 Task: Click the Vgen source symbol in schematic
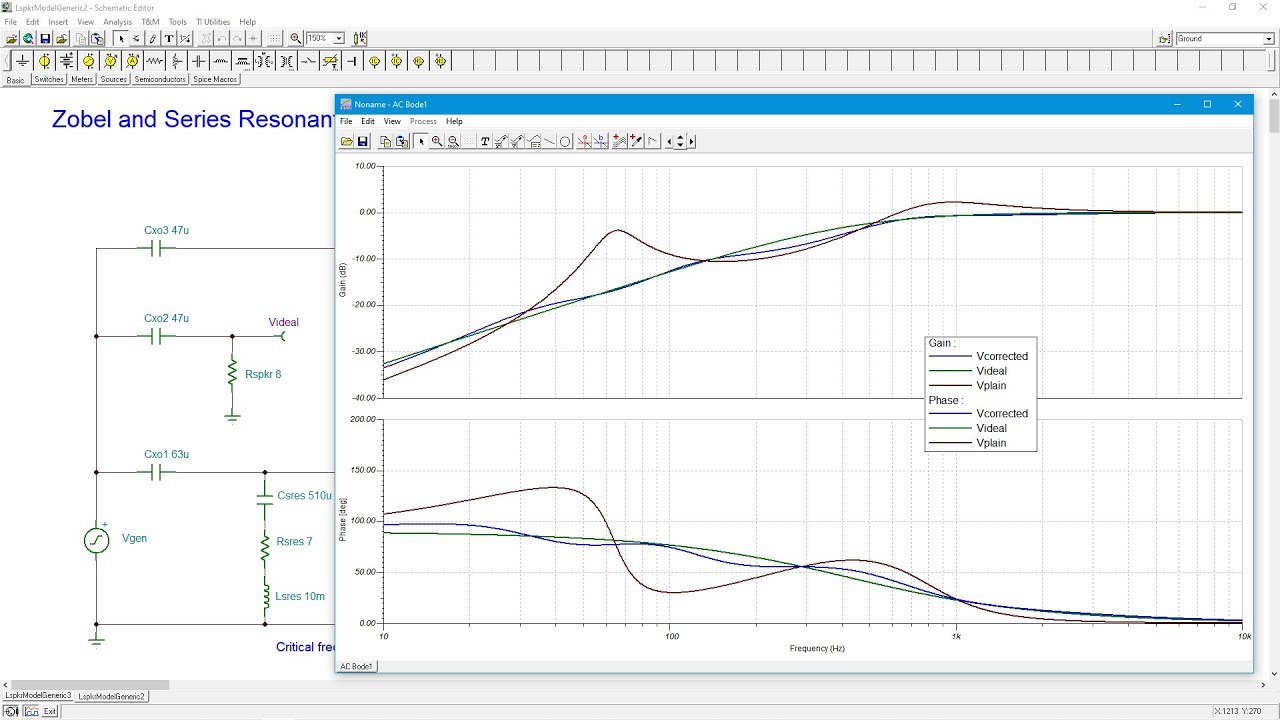[x=96, y=540]
